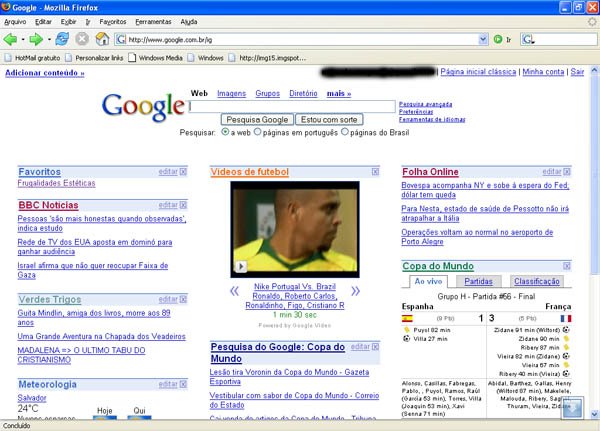Screen dimensions: 600x431
Task: Select 'páginas em português' radio button
Action: 258,132
